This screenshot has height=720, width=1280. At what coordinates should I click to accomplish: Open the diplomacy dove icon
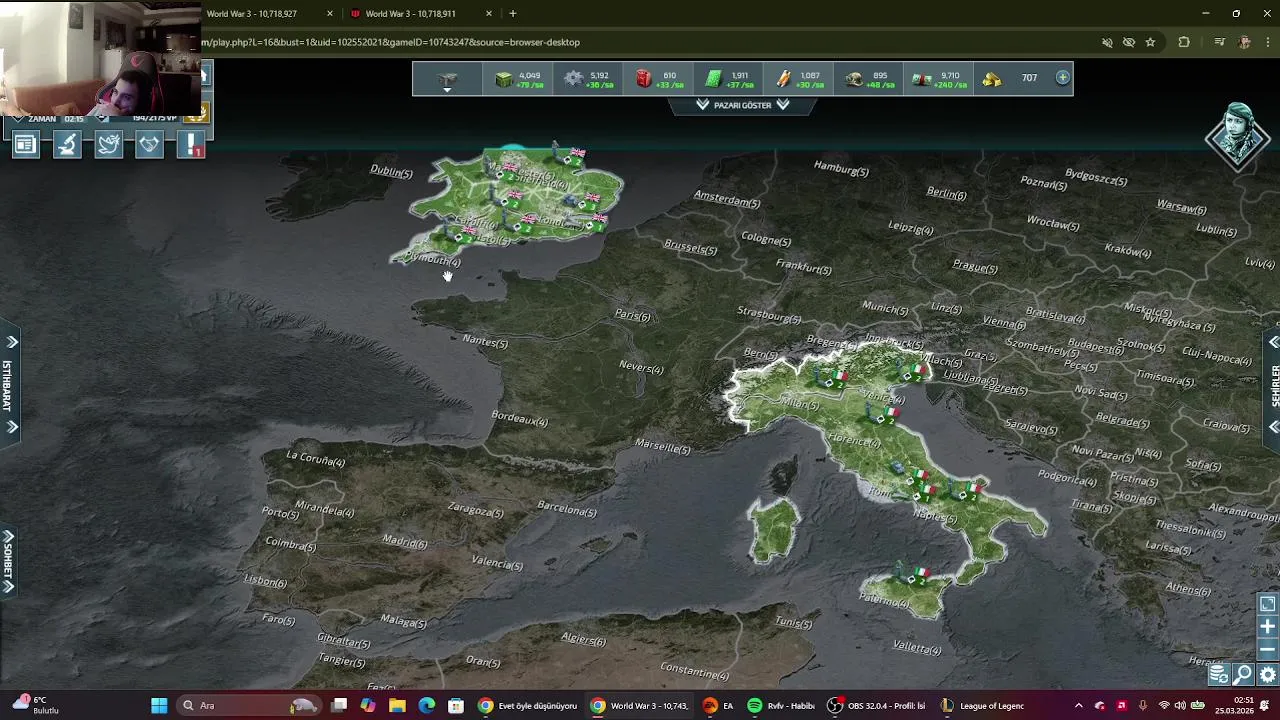tap(108, 146)
